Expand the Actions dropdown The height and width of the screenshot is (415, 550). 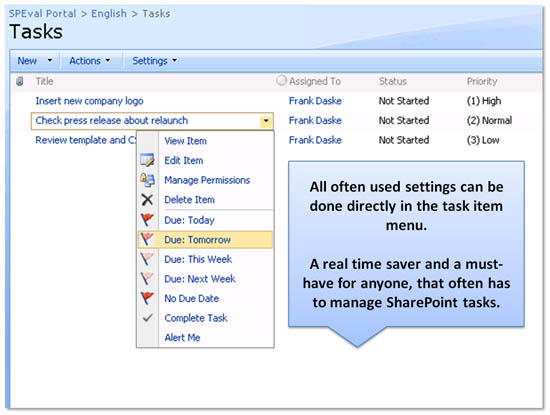click(x=90, y=61)
